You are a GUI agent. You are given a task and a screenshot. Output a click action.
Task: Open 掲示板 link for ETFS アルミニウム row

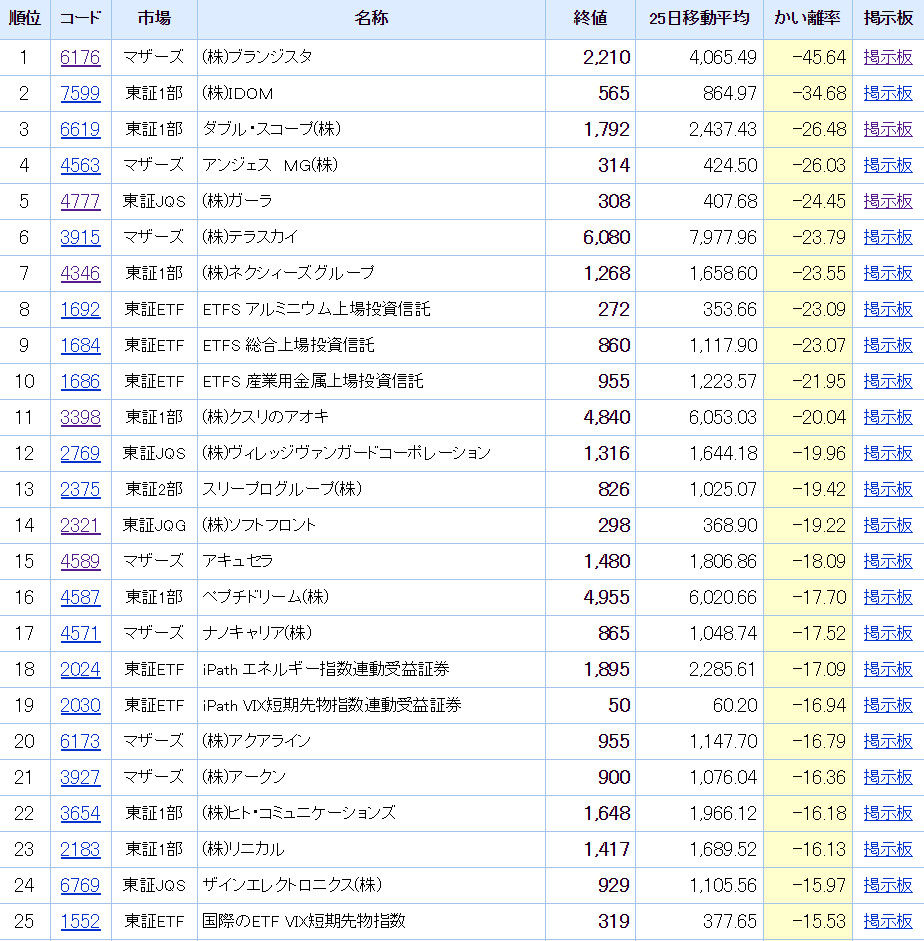[888, 310]
